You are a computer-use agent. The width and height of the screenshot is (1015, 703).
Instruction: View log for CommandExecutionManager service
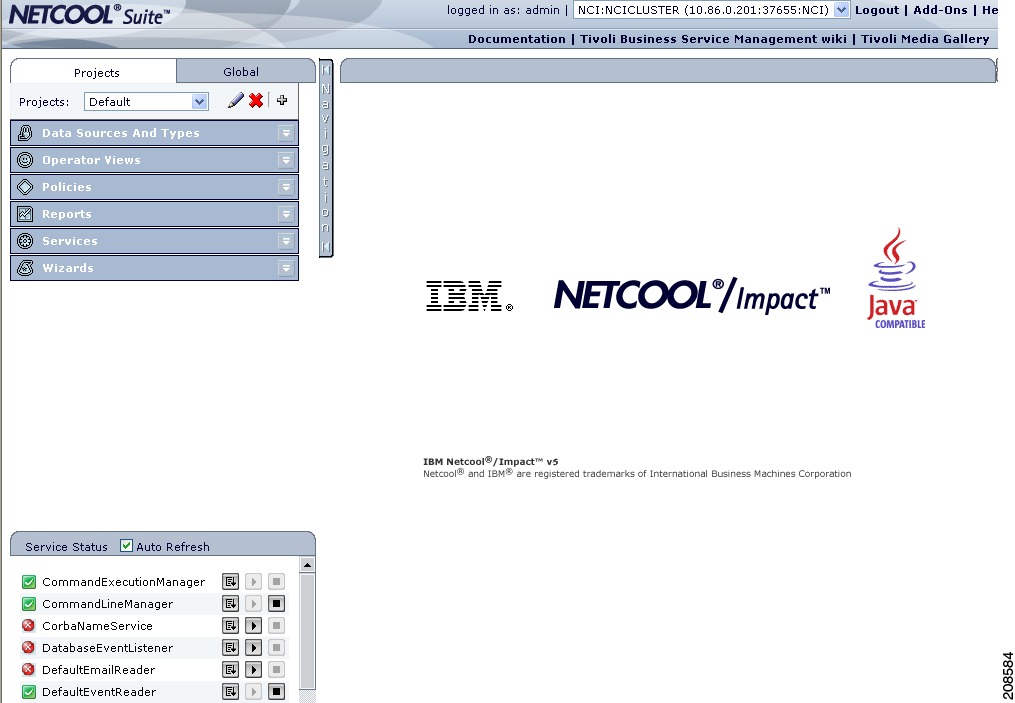(230, 582)
